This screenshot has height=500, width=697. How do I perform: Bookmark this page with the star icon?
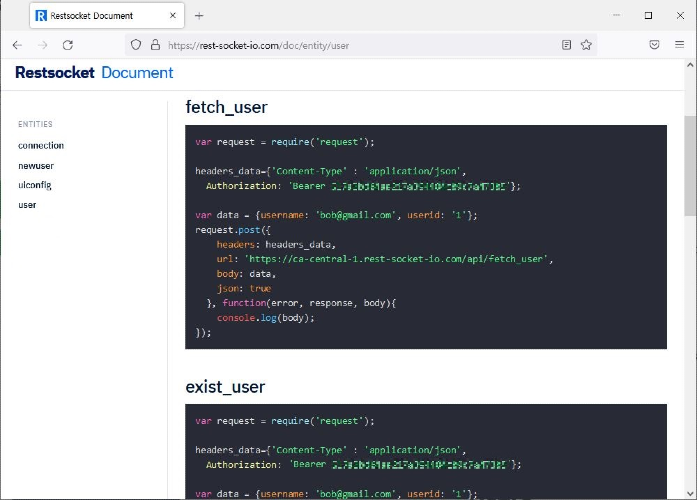(586, 45)
